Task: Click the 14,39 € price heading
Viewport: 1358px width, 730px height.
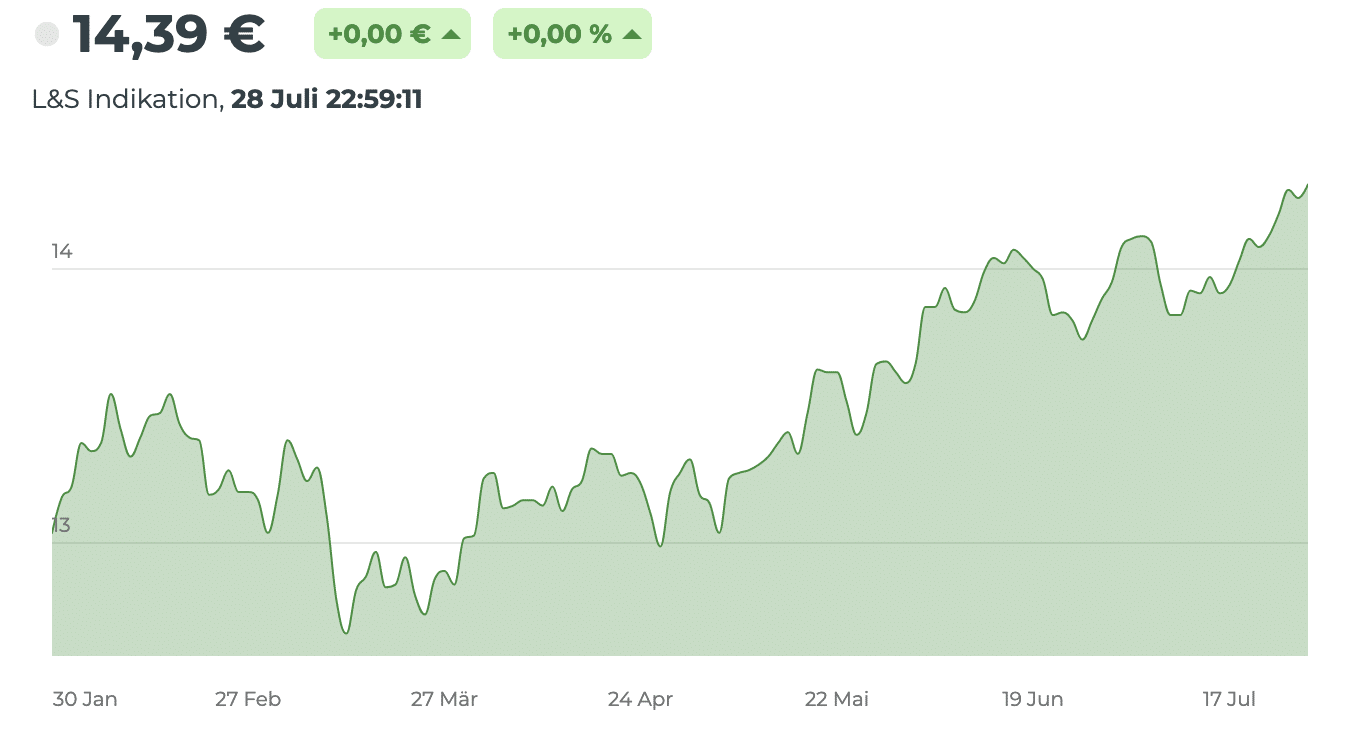Action: 168,34
